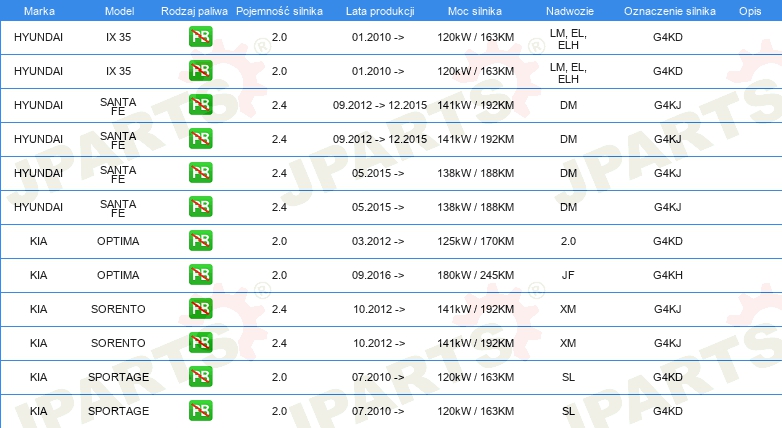Viewport: 782px width, 428px height.
Task: Select the 03.2012 -> production date cell
Action: (378, 241)
